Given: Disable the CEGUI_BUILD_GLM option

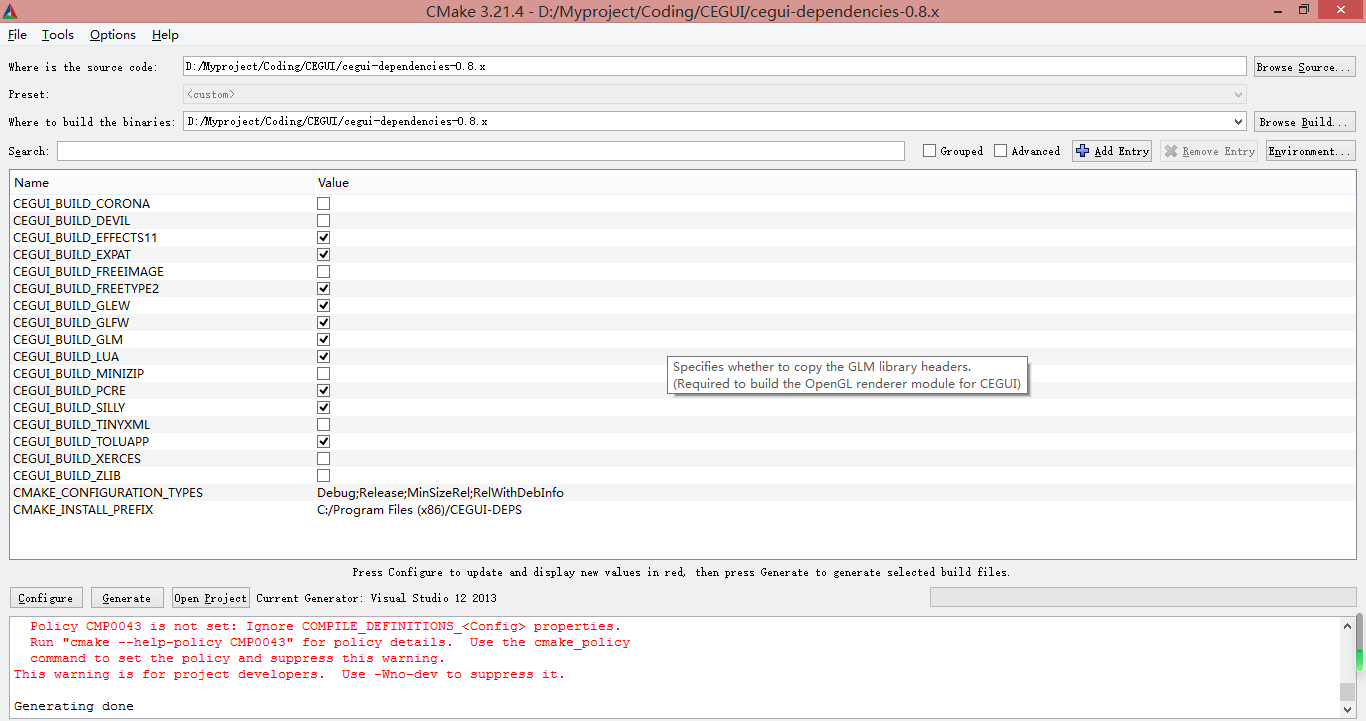Looking at the screenshot, I should (x=323, y=339).
